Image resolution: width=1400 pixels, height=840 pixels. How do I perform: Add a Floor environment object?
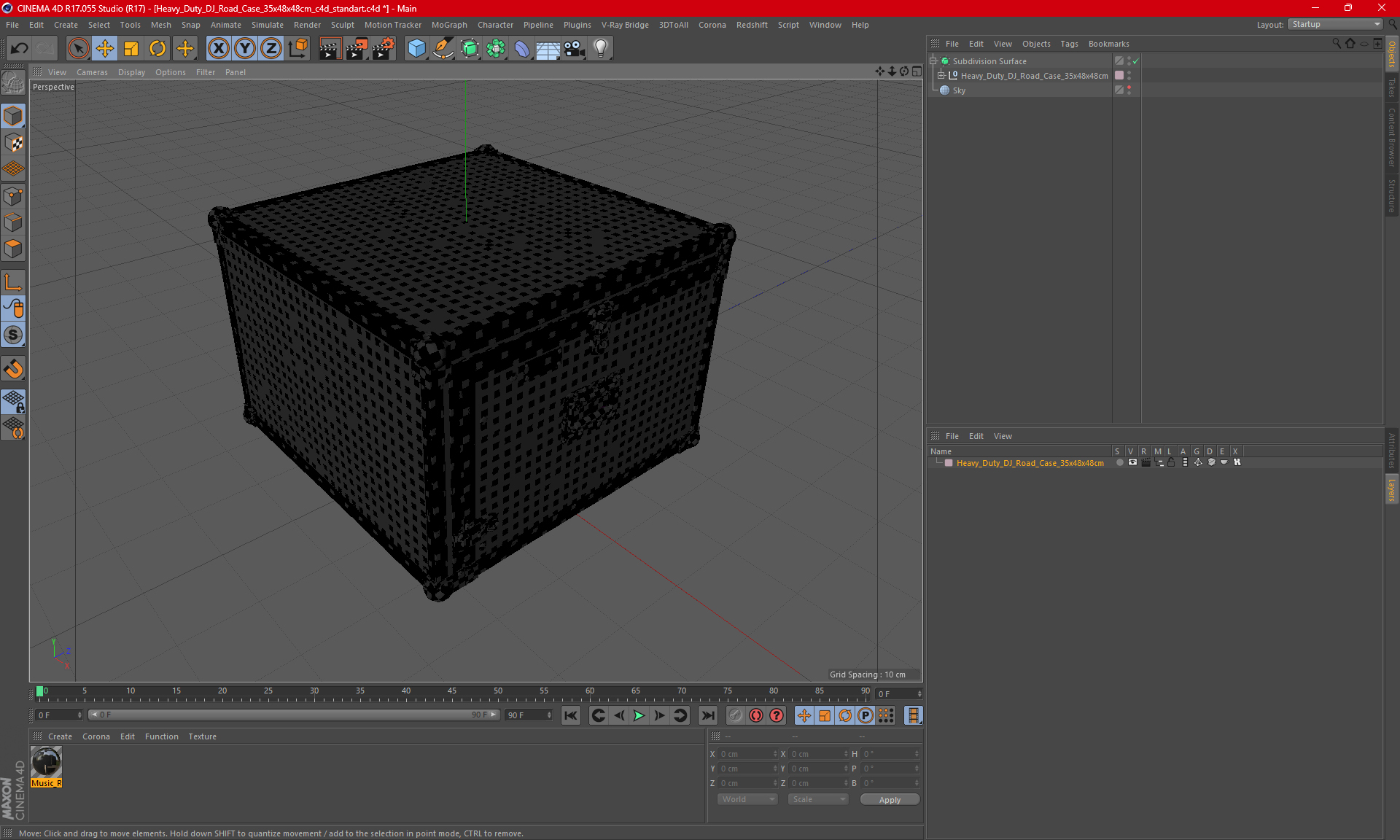pos(548,49)
